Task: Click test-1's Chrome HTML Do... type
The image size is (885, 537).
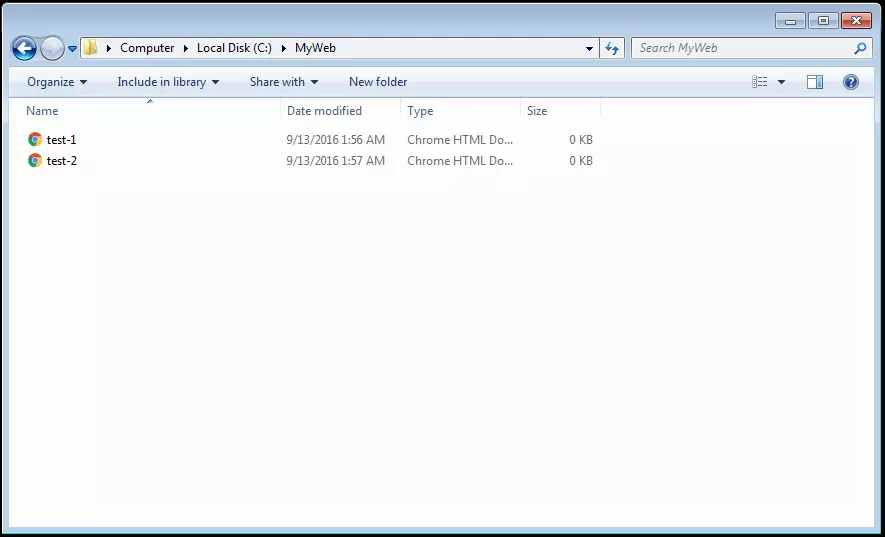Action: (x=460, y=139)
